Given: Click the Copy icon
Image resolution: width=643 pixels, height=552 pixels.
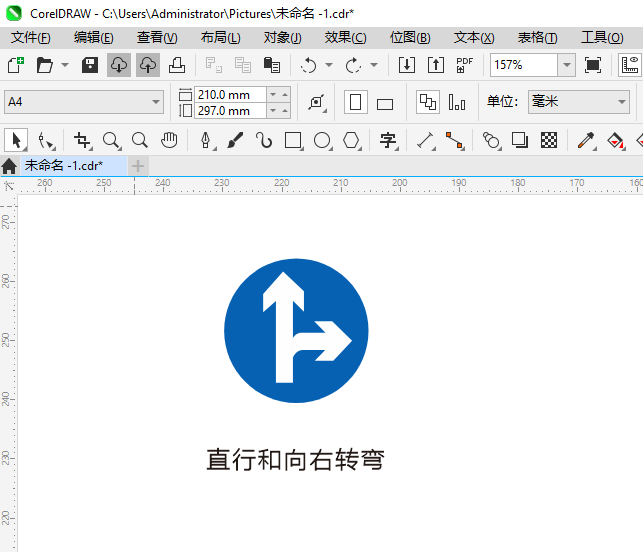Looking at the screenshot, I should point(243,65).
